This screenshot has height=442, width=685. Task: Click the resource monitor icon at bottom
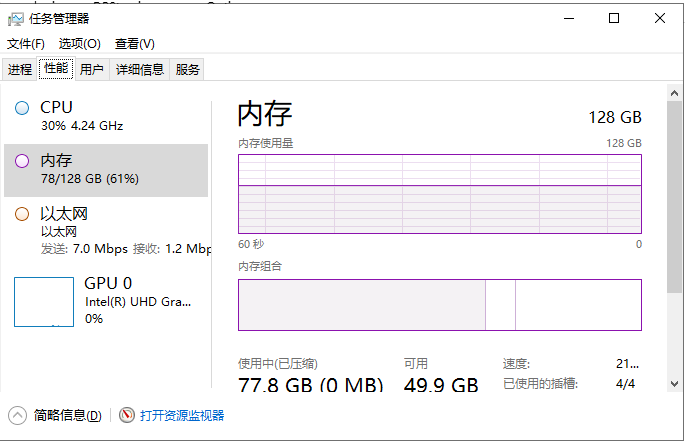pyautogui.click(x=126, y=415)
